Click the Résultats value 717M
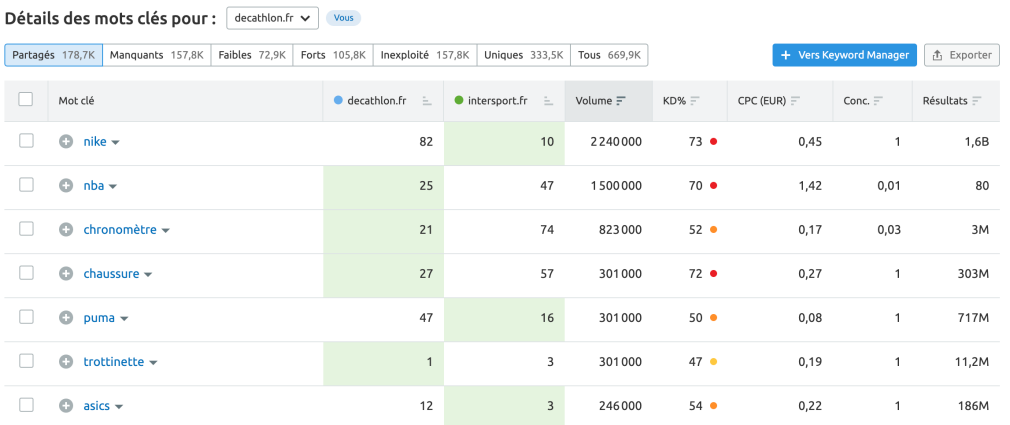Screen dimensions: 1010x425 (x=973, y=318)
